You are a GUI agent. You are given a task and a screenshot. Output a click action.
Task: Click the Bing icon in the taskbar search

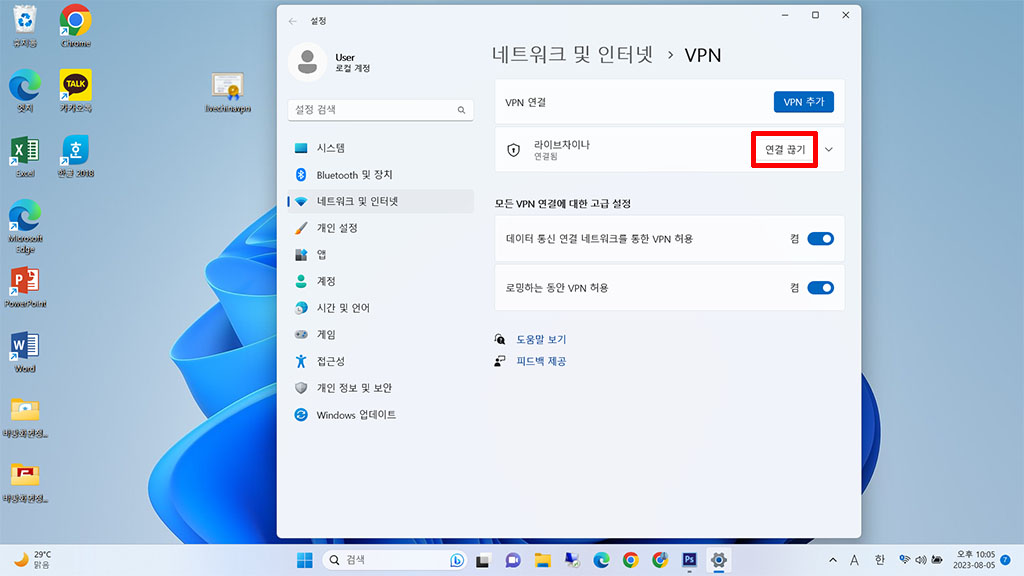click(x=457, y=560)
